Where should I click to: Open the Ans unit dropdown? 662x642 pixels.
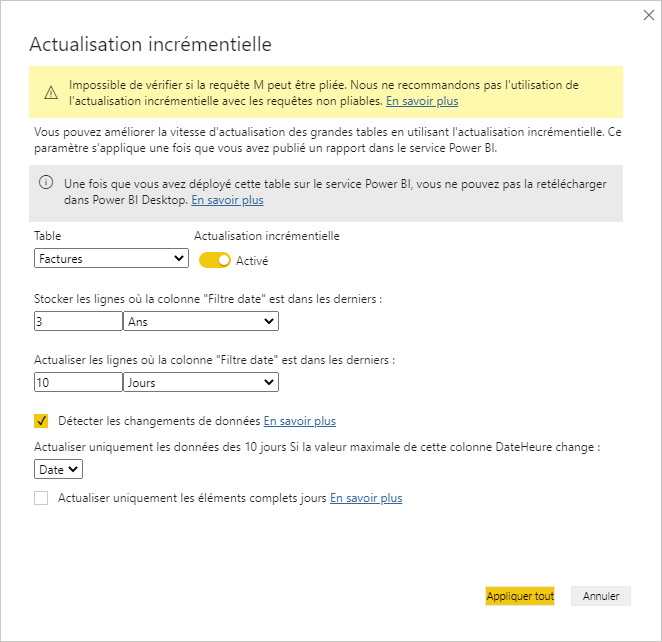point(201,321)
